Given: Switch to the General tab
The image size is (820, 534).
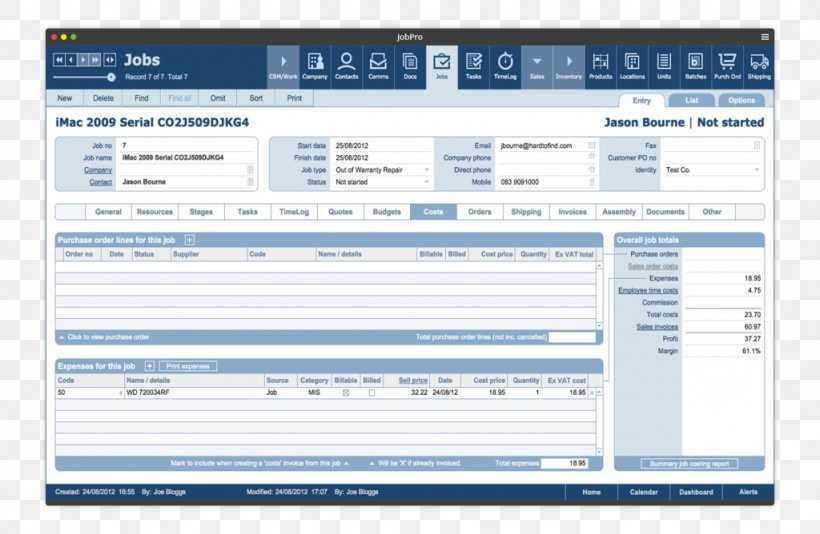Looking at the screenshot, I should point(108,212).
